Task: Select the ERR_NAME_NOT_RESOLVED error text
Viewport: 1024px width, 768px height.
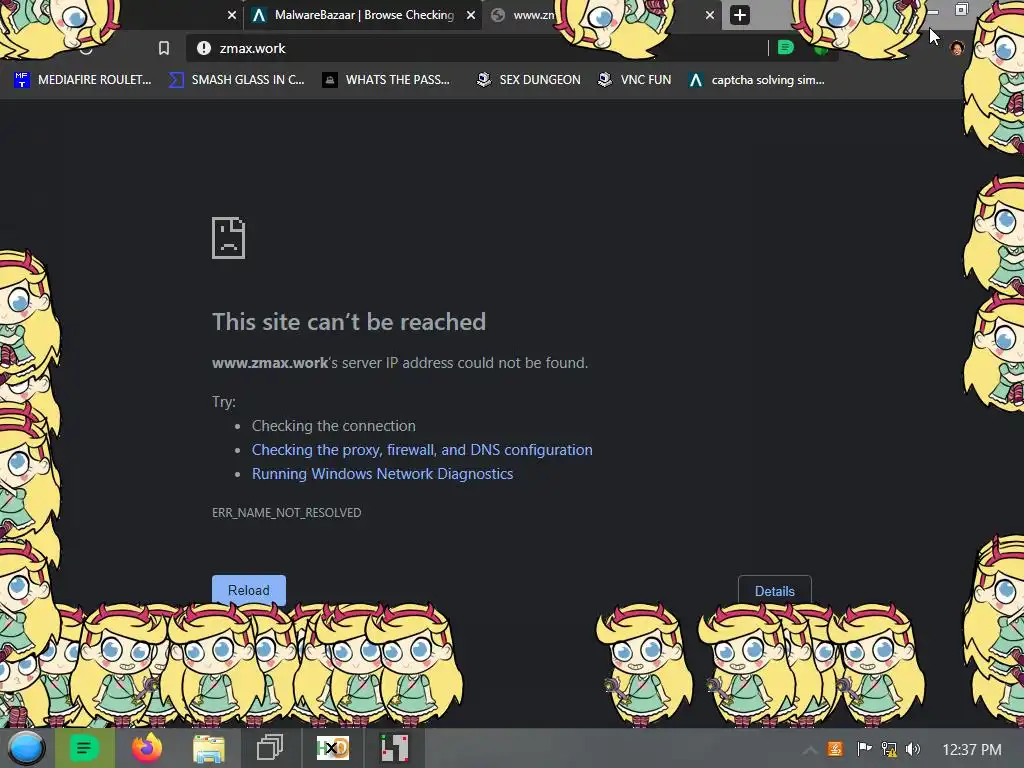Action: coord(286,513)
